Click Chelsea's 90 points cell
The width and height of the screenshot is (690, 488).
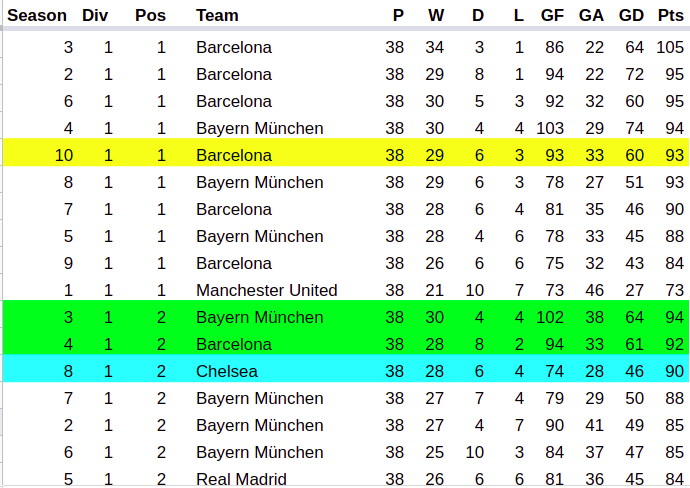pos(673,371)
